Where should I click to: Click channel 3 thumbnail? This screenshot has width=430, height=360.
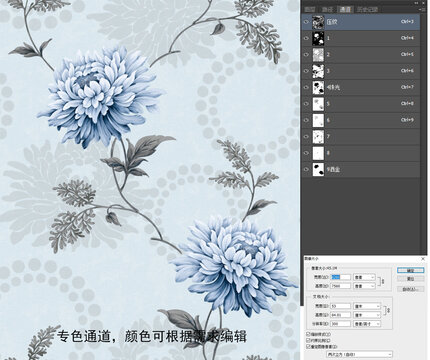click(318, 71)
